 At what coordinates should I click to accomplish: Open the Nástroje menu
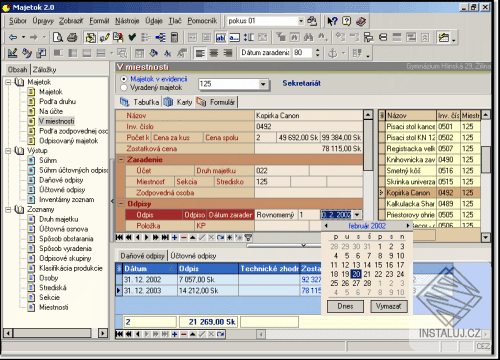(127, 21)
